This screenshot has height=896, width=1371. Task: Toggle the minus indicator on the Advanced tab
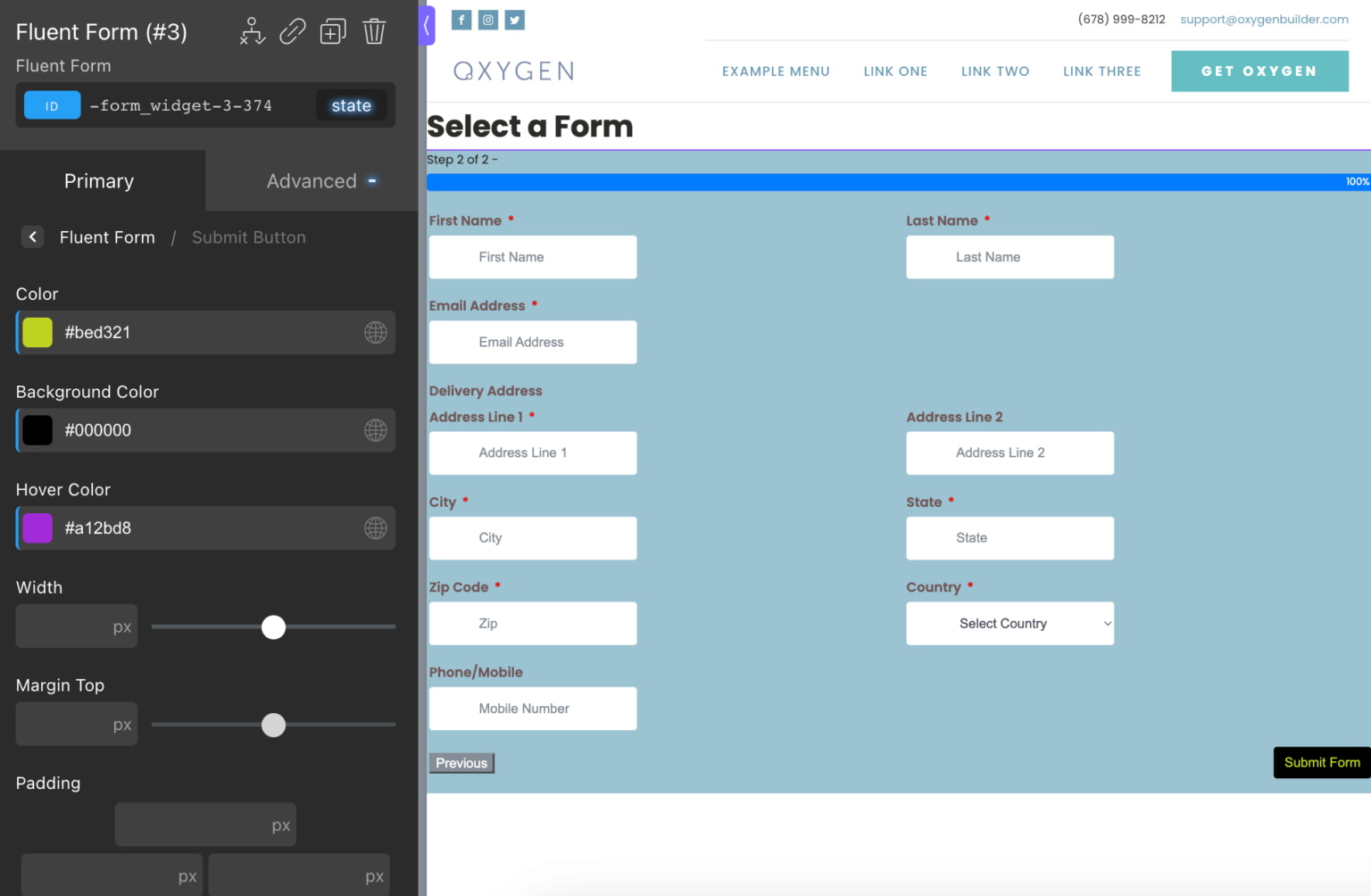coord(372,180)
